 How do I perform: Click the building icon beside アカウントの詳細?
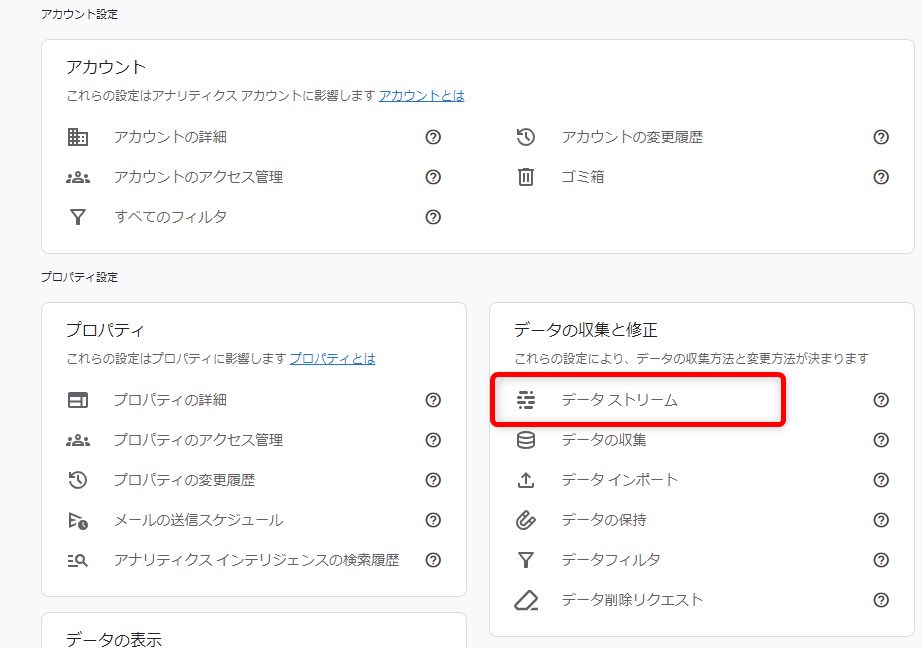(78, 137)
